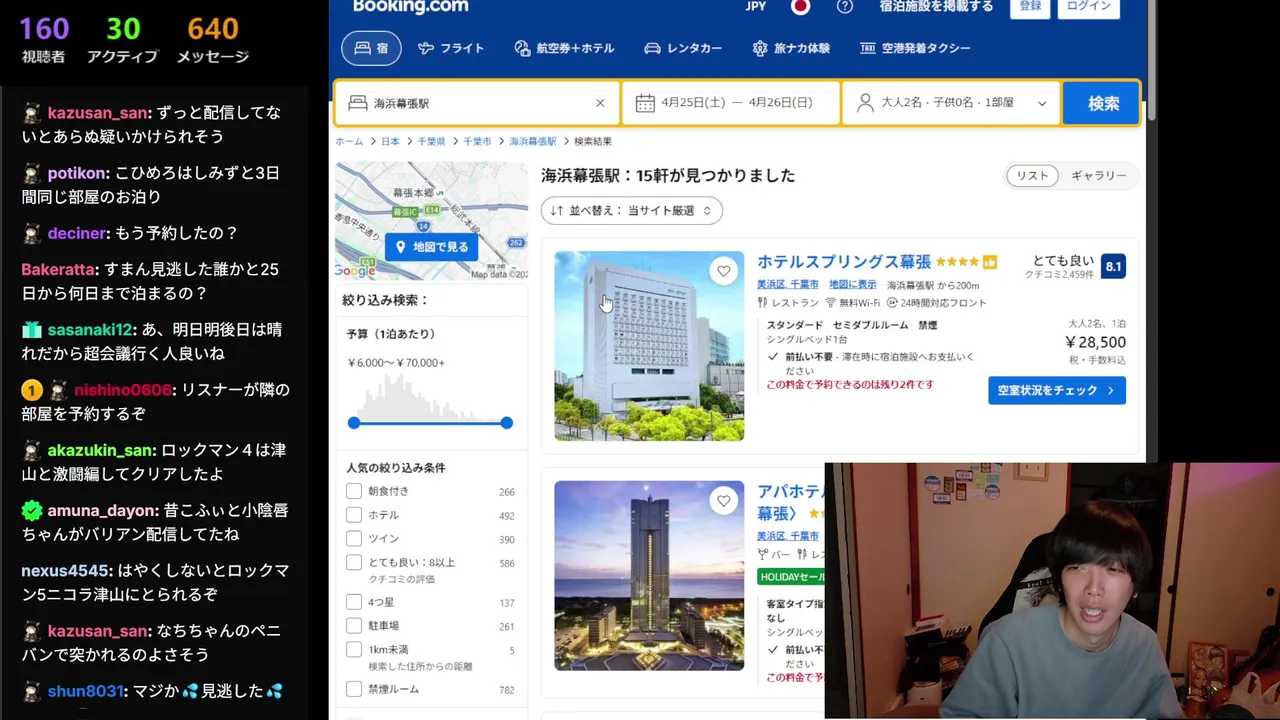Screen dimensions: 1280x720
Task: Click the ログイン login button
Action: 1088,7
